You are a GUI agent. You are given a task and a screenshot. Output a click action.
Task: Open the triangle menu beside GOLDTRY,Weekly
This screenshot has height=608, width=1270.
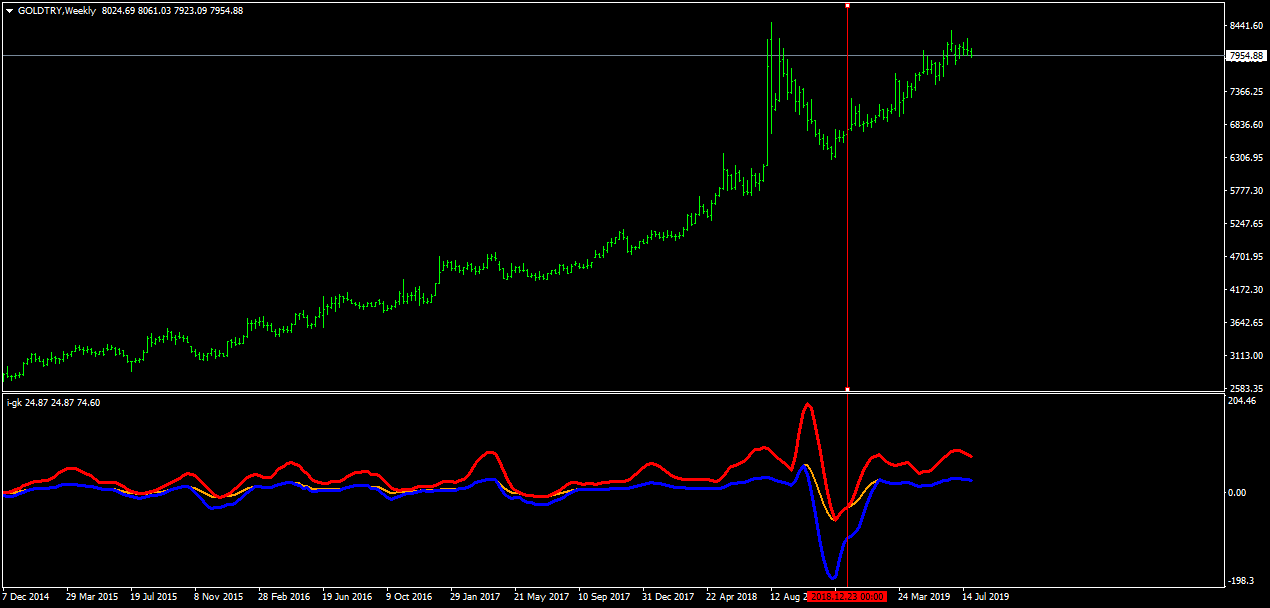point(10,11)
